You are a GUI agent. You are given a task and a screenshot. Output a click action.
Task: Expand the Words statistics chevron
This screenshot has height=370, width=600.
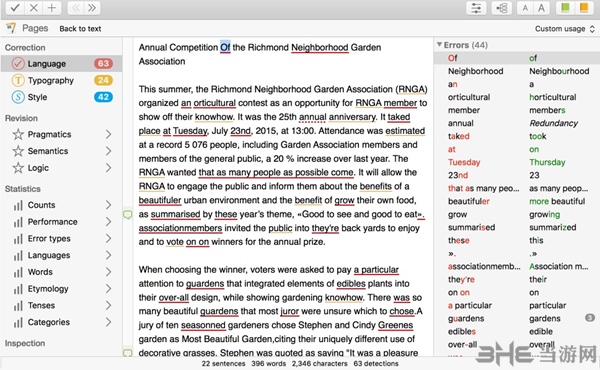(x=108, y=272)
